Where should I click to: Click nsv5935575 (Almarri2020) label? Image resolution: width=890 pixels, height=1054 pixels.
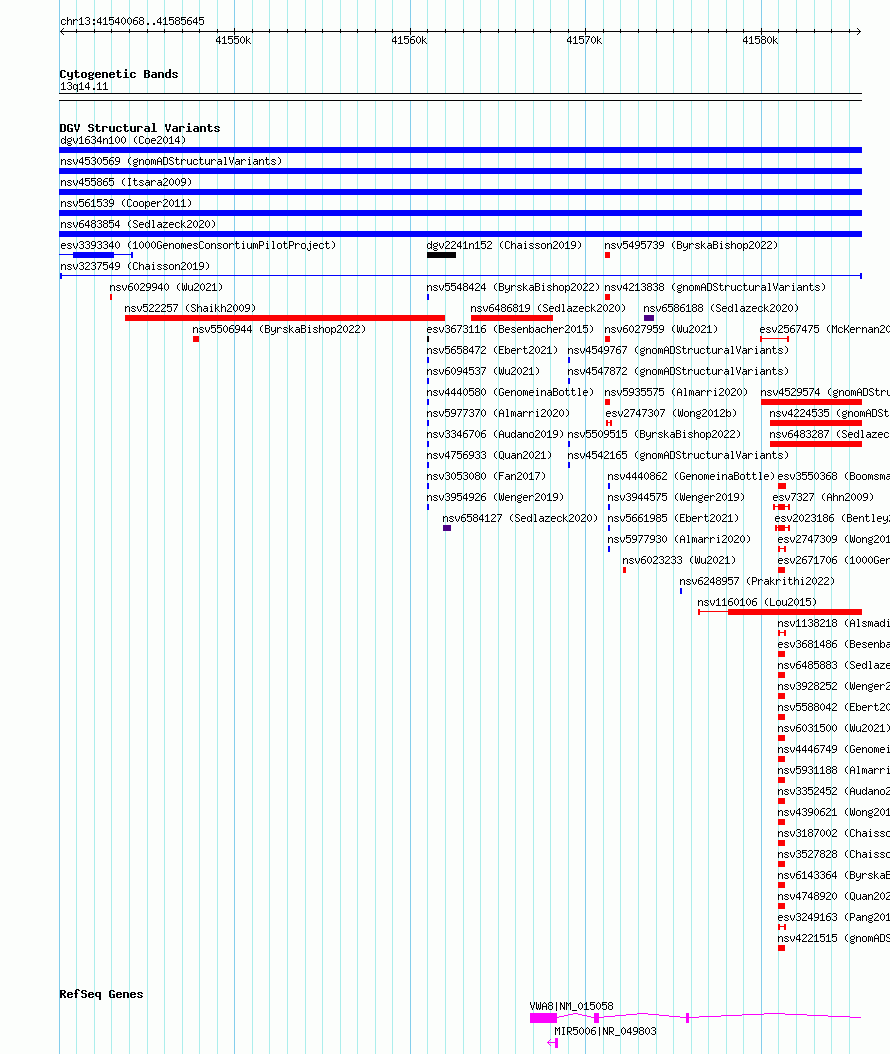click(676, 392)
